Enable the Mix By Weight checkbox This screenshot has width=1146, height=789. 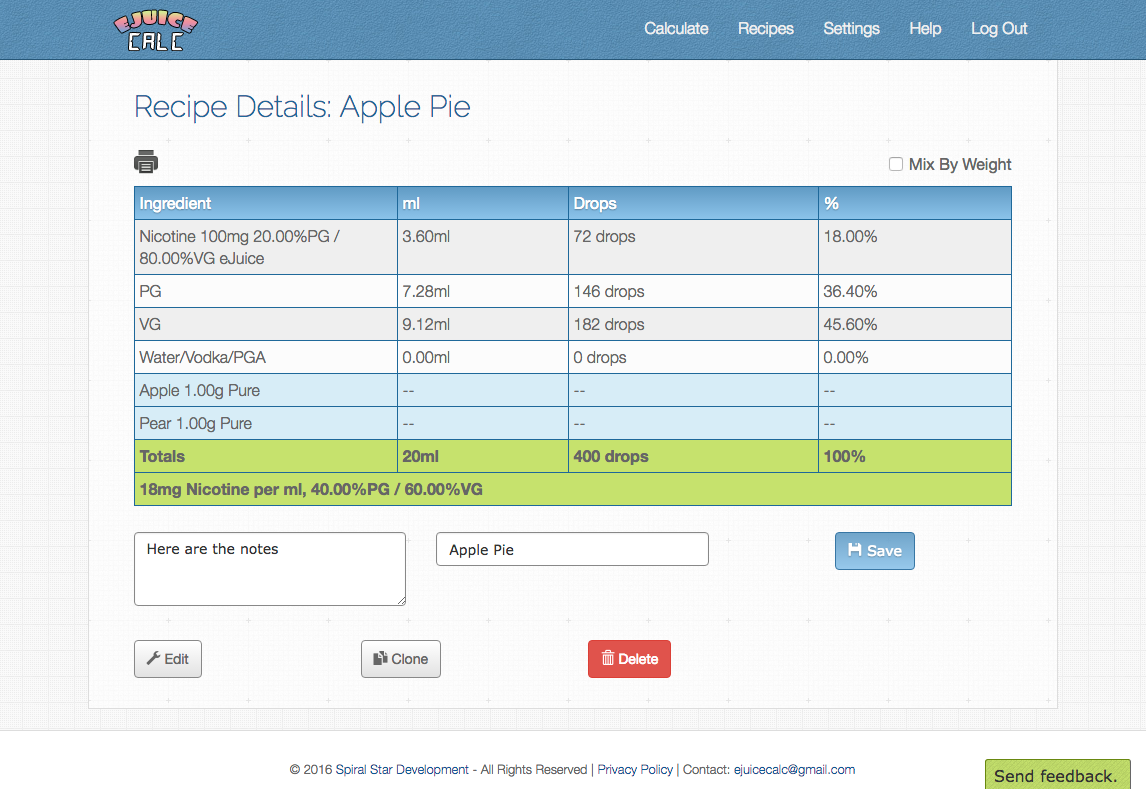tap(896, 163)
